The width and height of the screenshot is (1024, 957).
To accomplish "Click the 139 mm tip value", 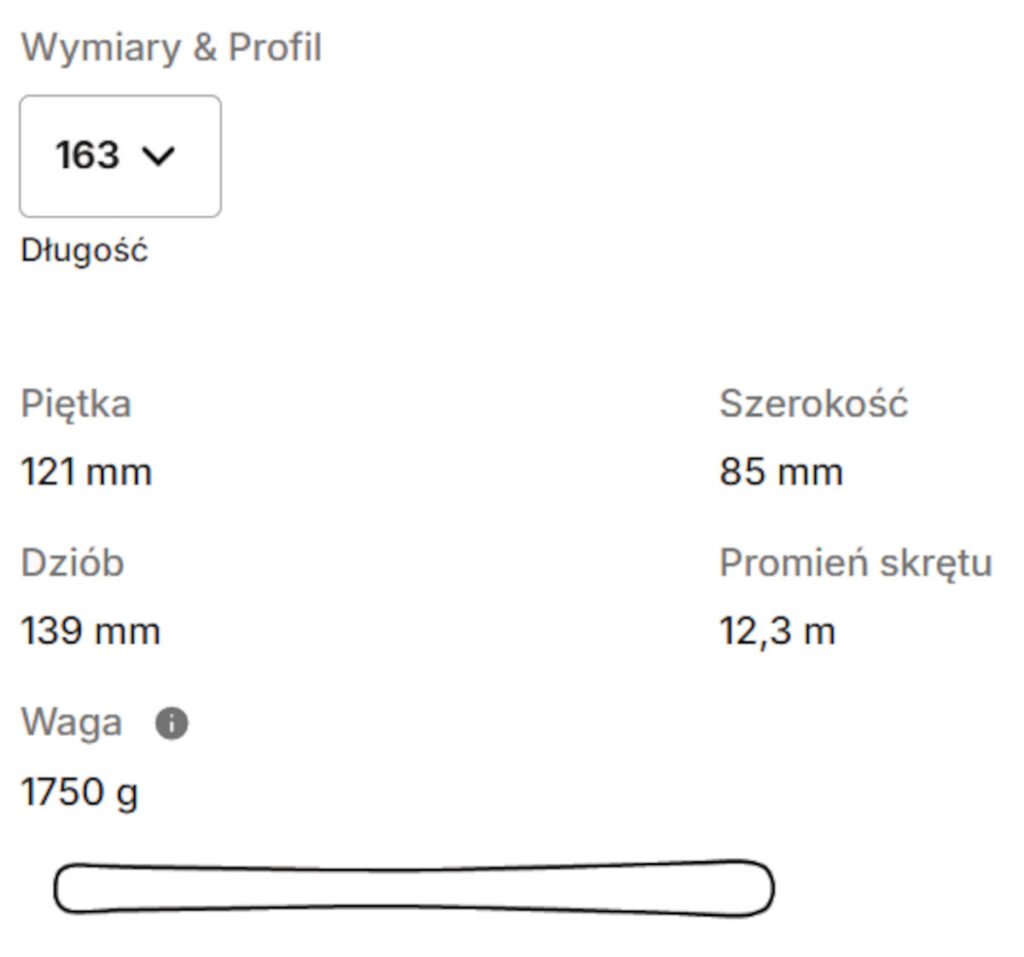I will point(90,631).
